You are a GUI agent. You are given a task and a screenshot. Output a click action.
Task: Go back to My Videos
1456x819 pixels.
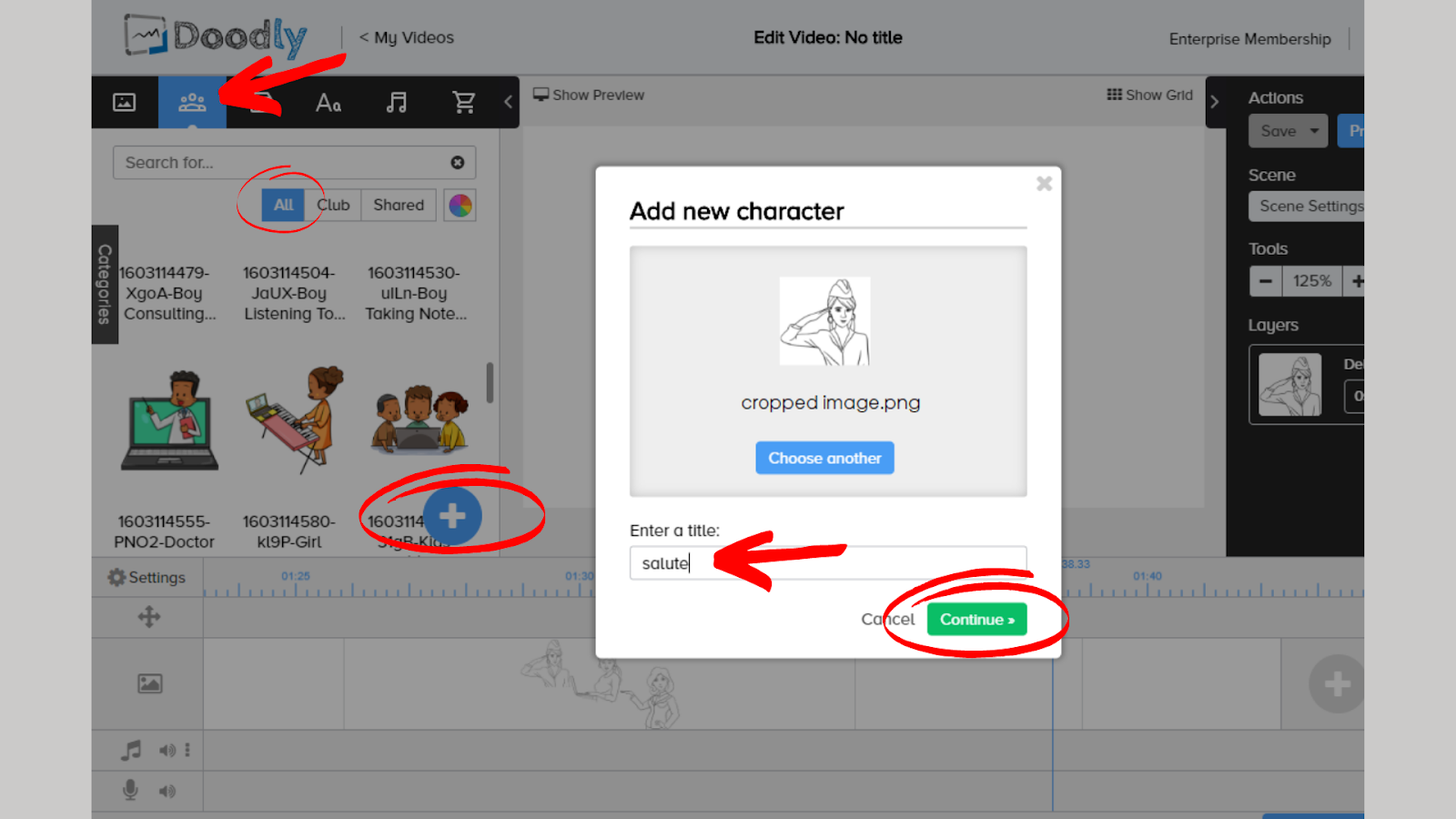[x=406, y=37]
